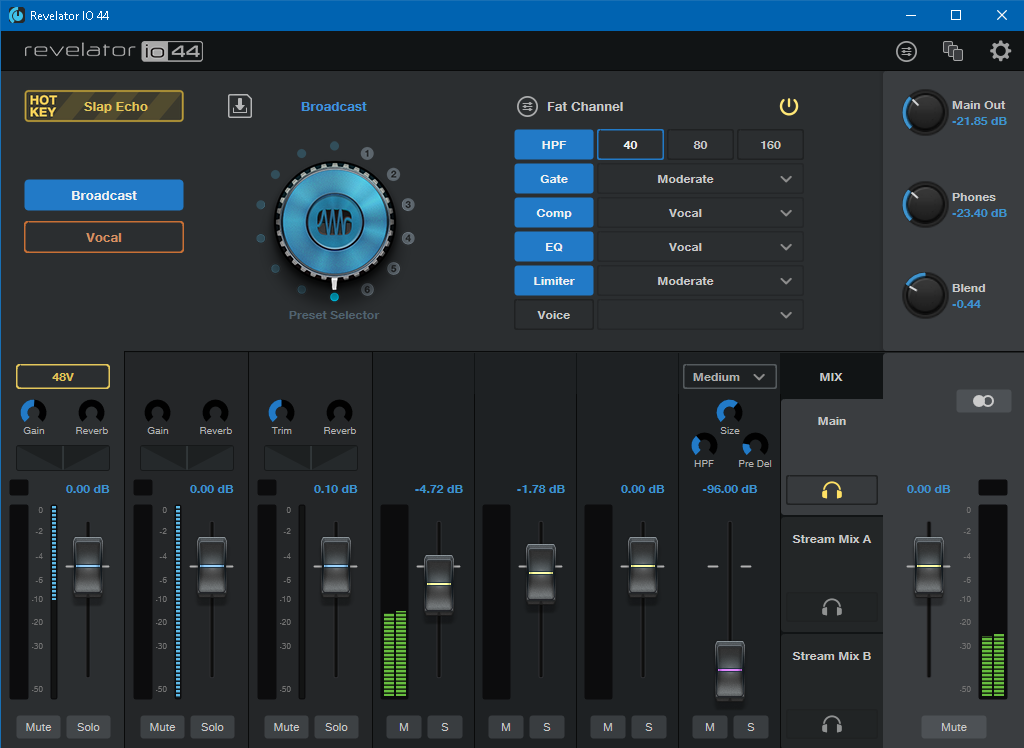Click M on the -4.72 dB channel
The height and width of the screenshot is (748, 1024).
[404, 726]
